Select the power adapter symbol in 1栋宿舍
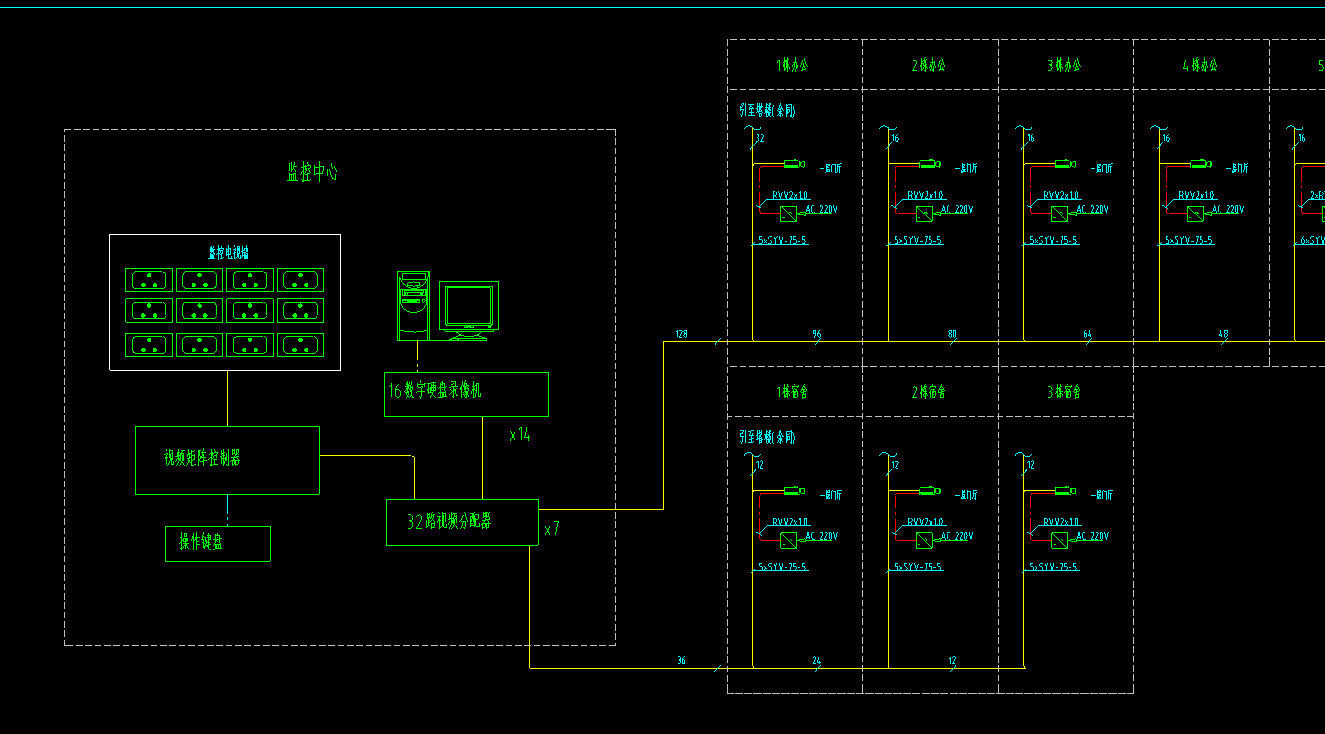The height and width of the screenshot is (734, 1325). (x=789, y=540)
